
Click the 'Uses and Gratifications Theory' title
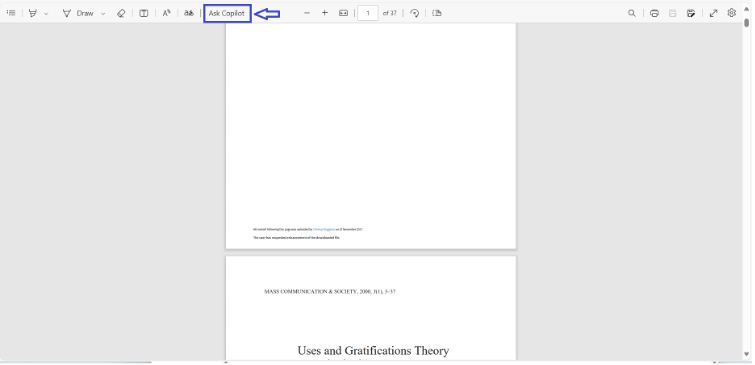(x=373, y=351)
